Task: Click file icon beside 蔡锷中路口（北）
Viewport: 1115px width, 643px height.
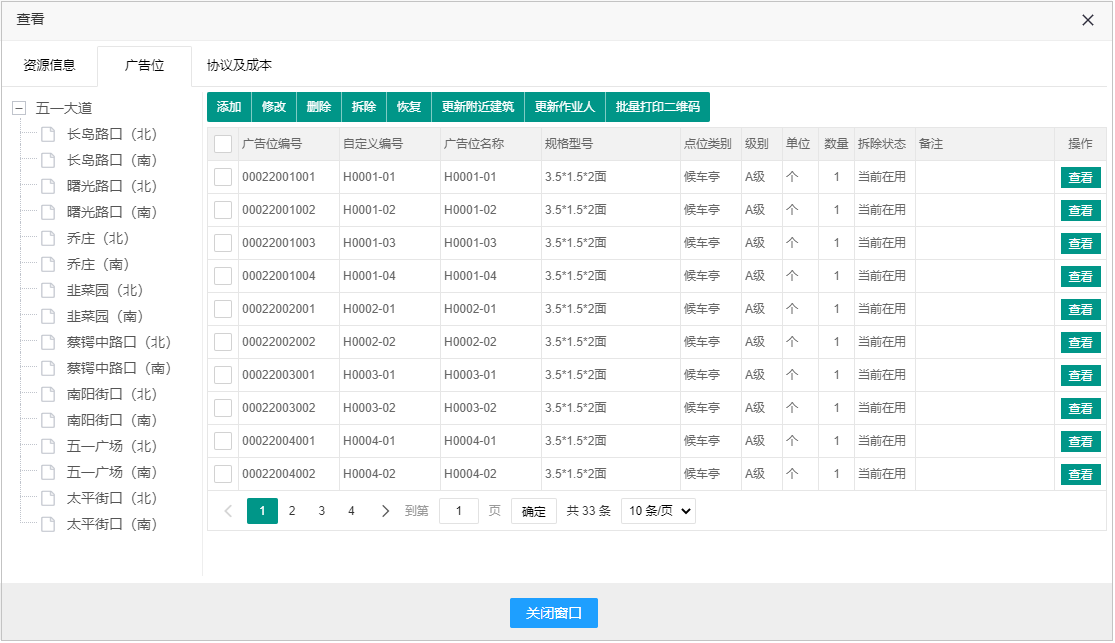Action: [48, 342]
